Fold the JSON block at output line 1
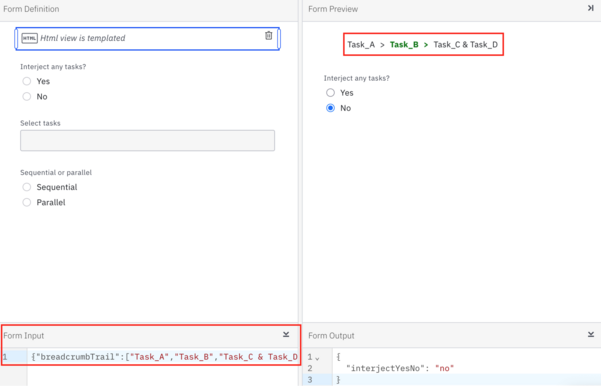Screen dimensions: 601x386 (x=317, y=358)
